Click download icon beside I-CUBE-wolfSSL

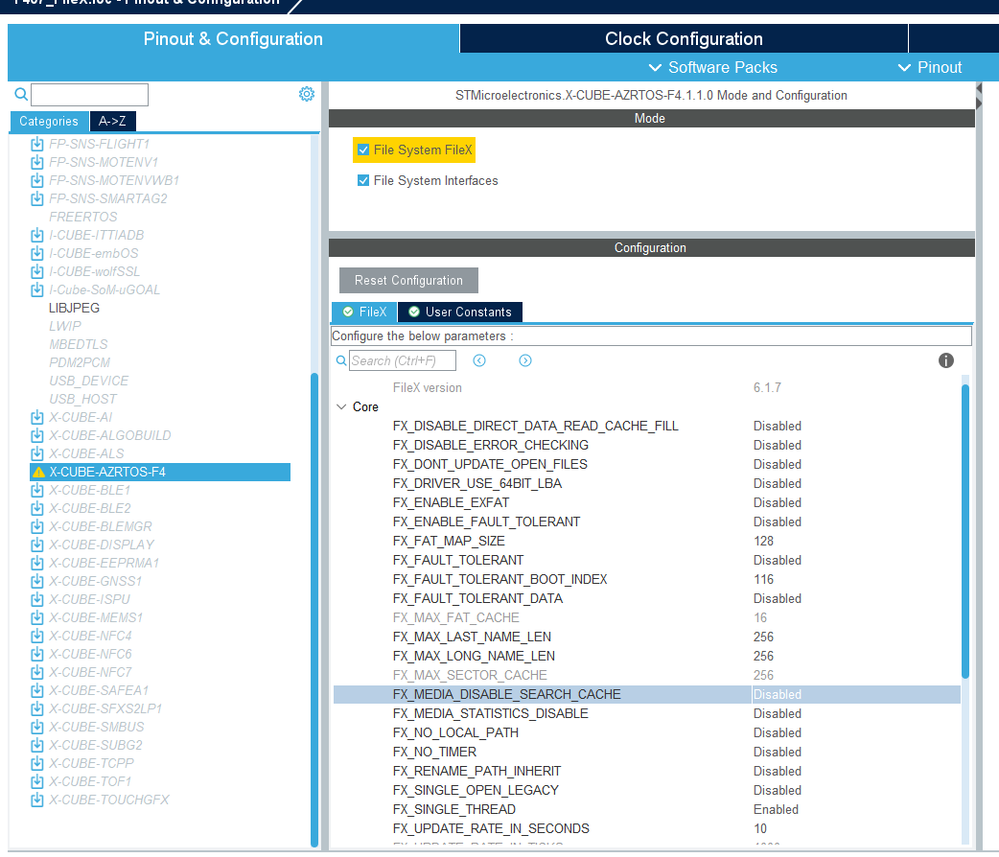click(x=37, y=271)
